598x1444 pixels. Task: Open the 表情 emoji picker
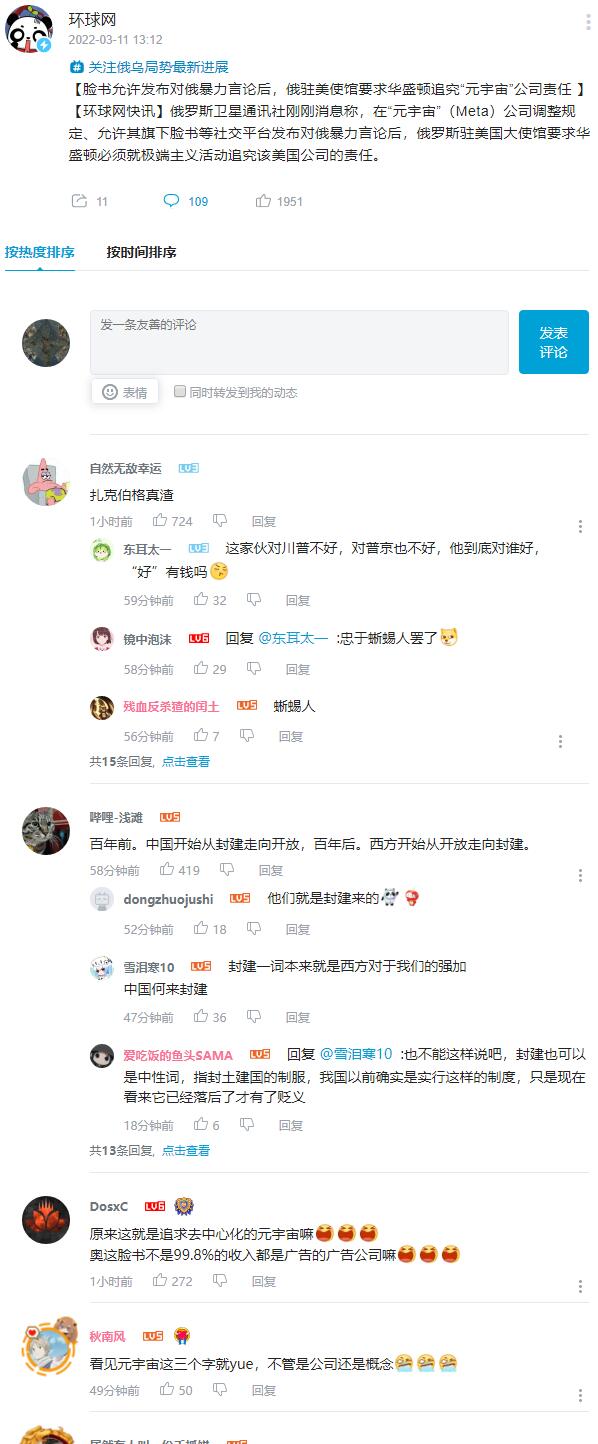coord(125,392)
